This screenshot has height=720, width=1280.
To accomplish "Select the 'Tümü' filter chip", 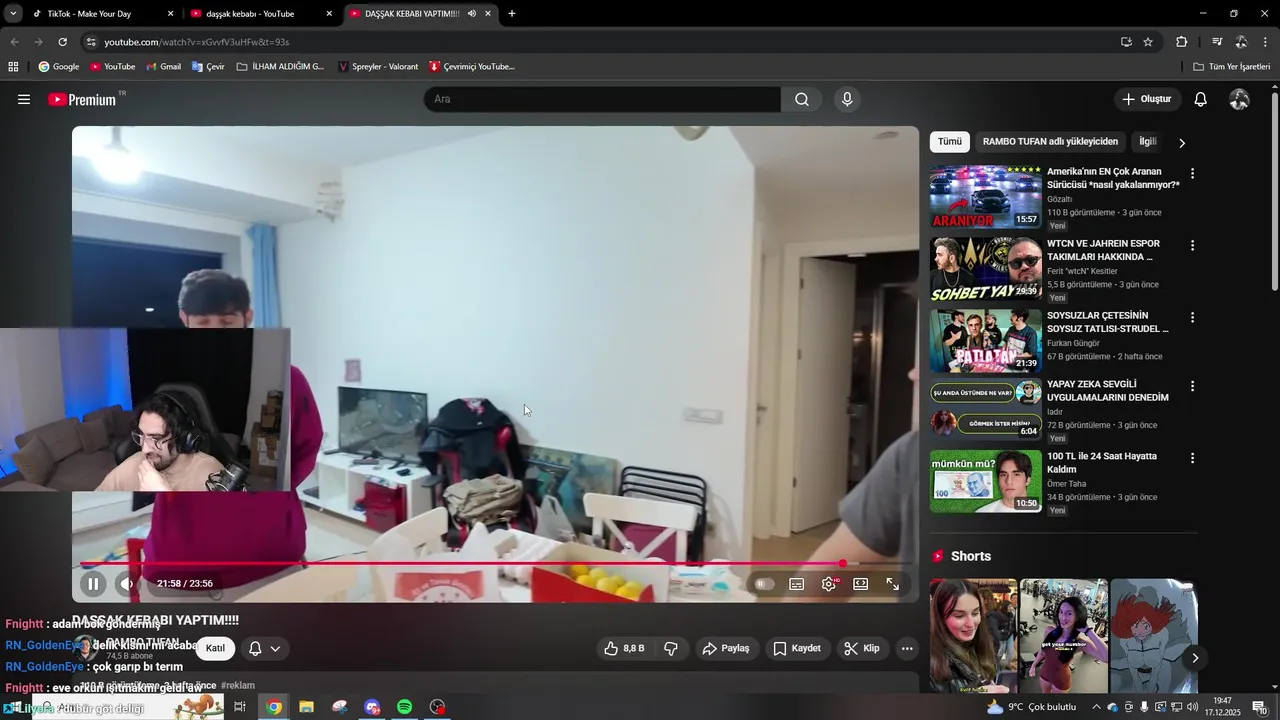I will click(950, 142).
